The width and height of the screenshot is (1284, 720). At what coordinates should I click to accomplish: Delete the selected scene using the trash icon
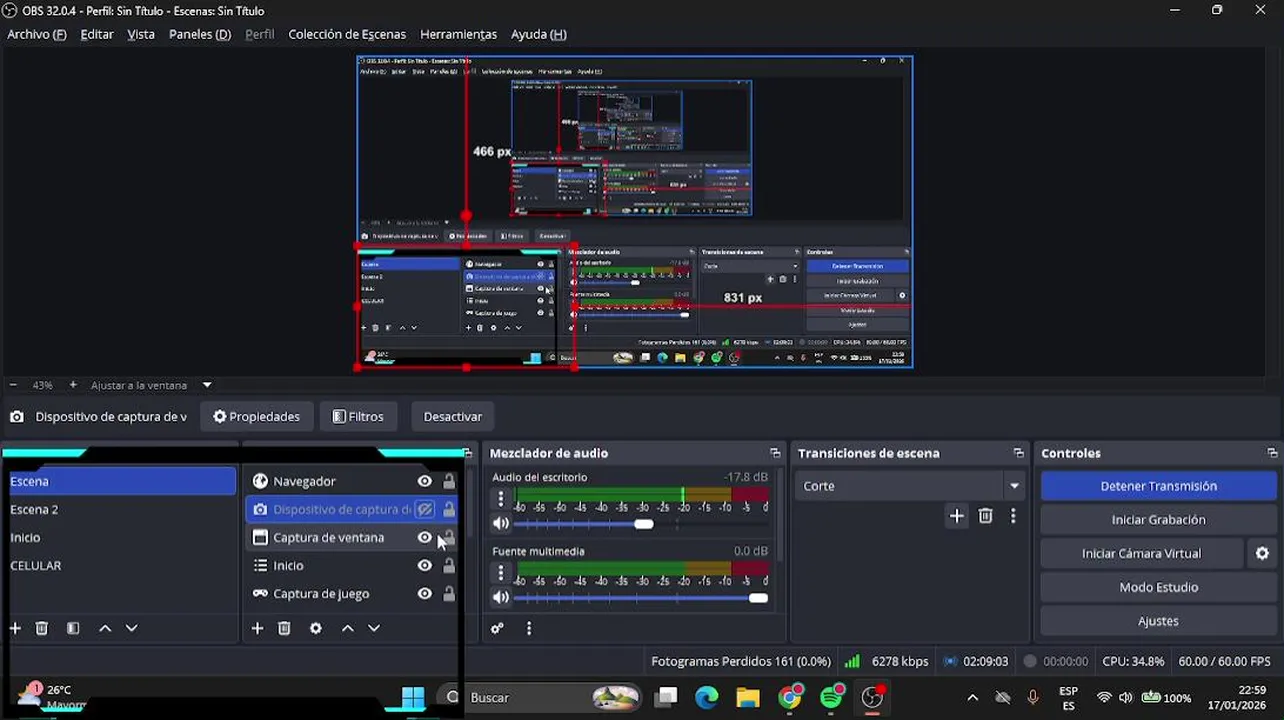[x=42, y=628]
